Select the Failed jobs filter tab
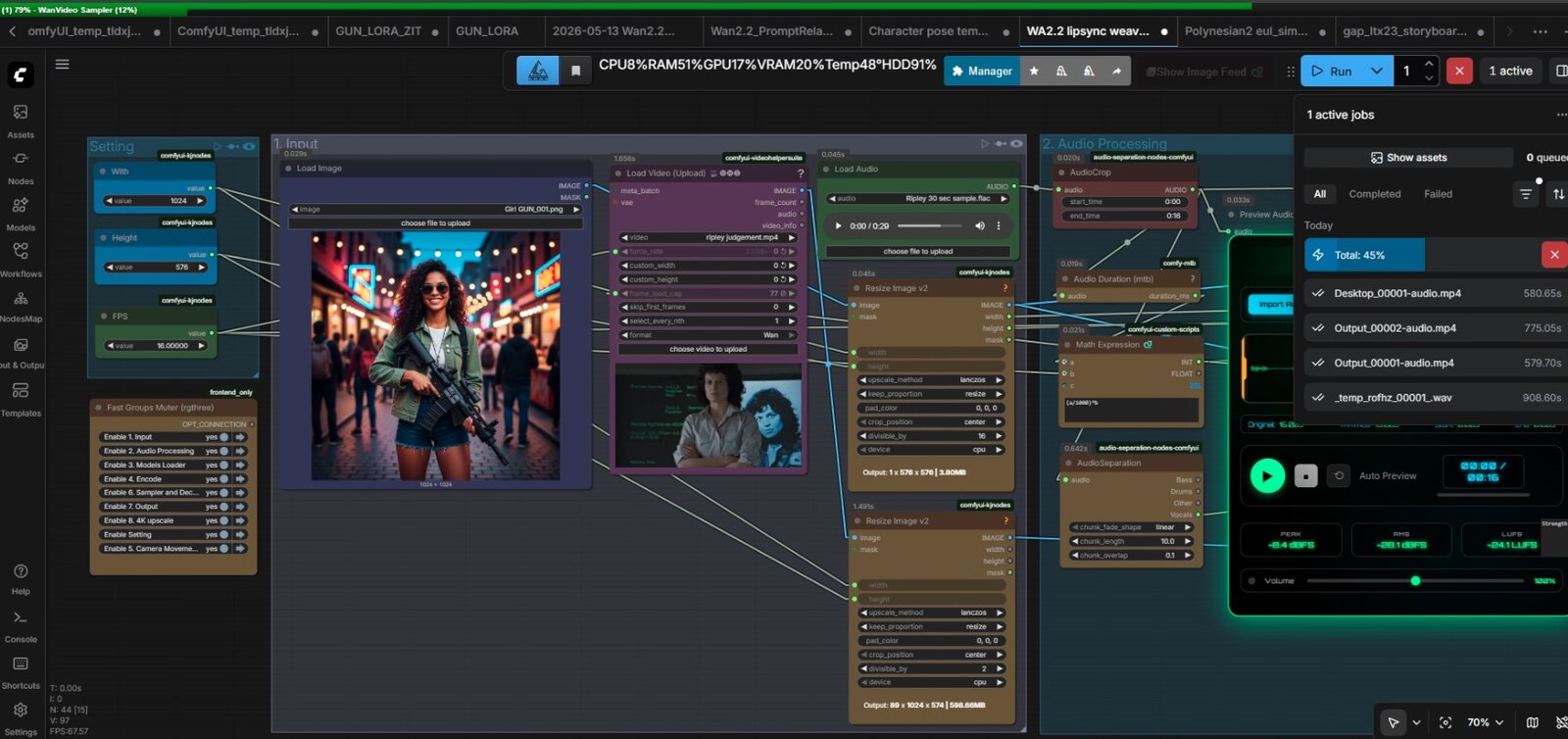The width and height of the screenshot is (1568, 739). 1438,194
